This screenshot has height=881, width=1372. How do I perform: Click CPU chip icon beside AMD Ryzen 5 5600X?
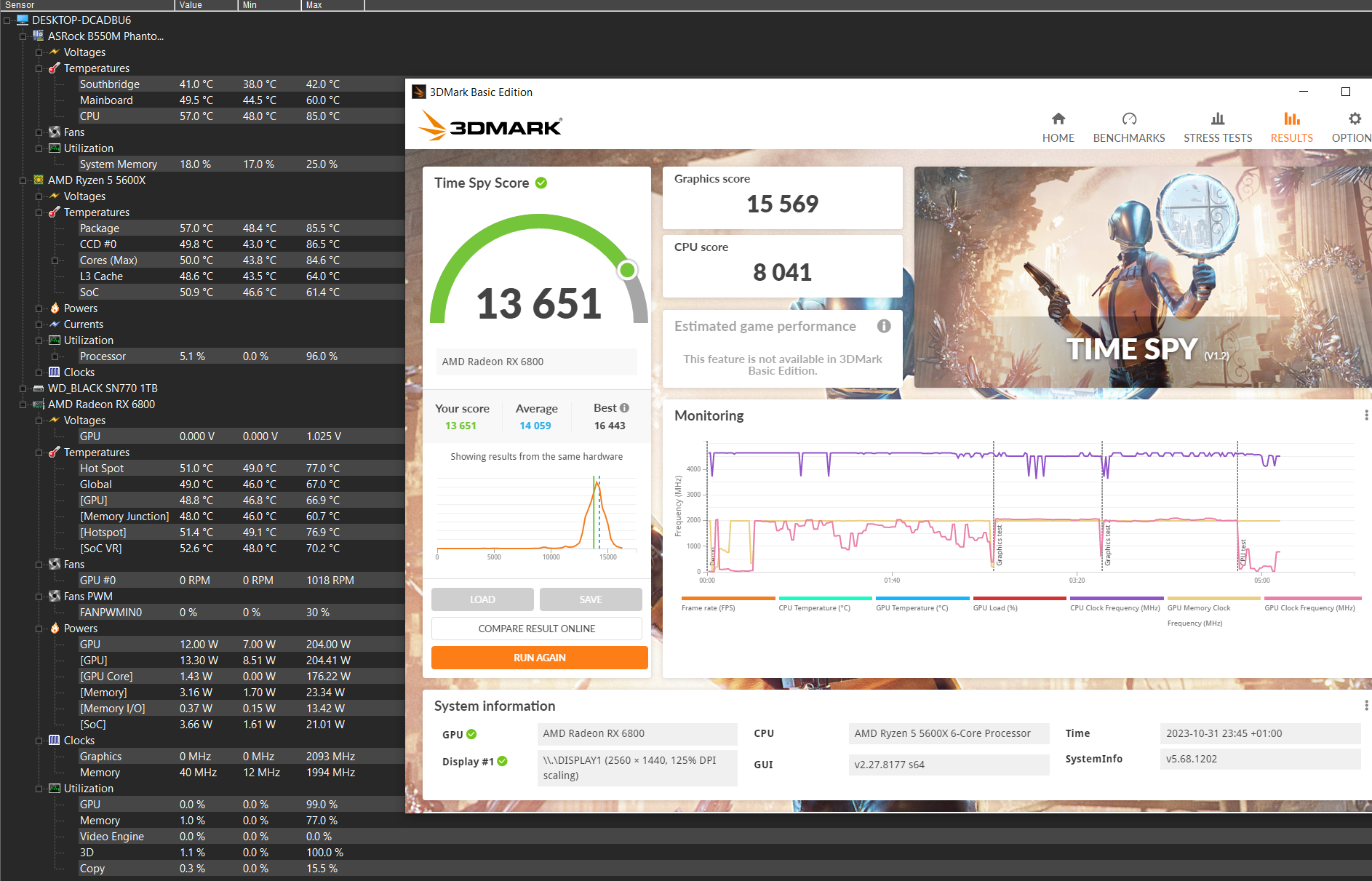tap(39, 180)
